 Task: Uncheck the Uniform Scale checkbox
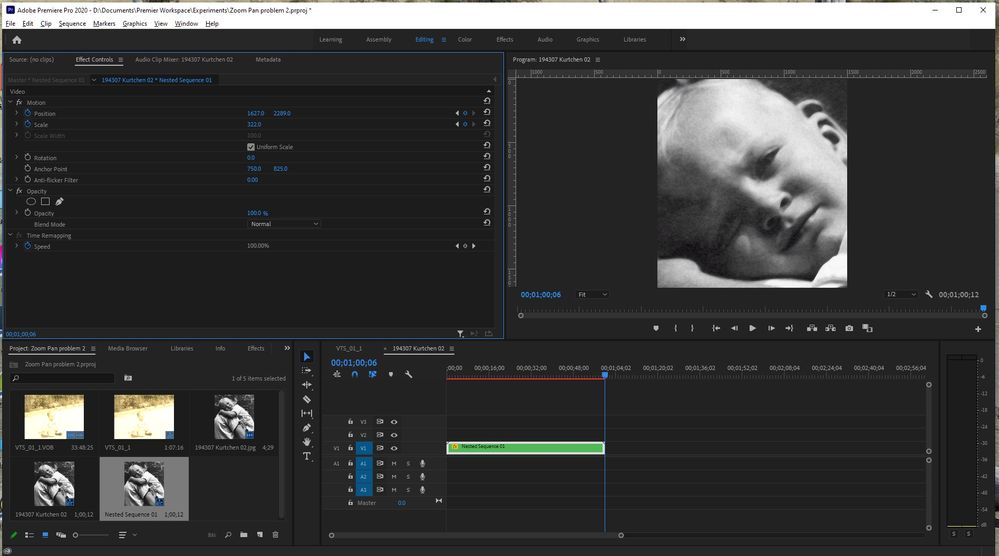click(x=251, y=147)
